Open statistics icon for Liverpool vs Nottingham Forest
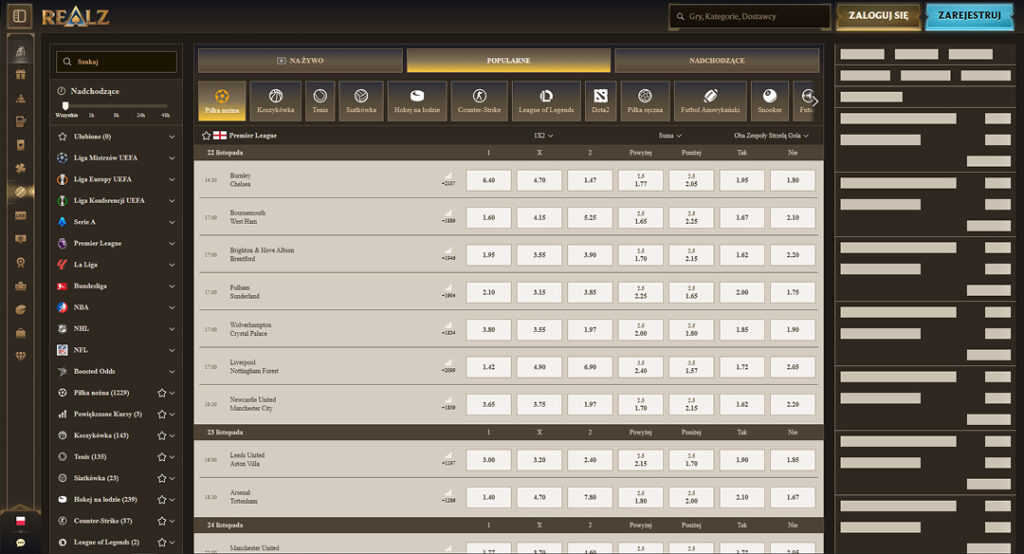Image resolution: width=1024 pixels, height=554 pixels. [449, 363]
